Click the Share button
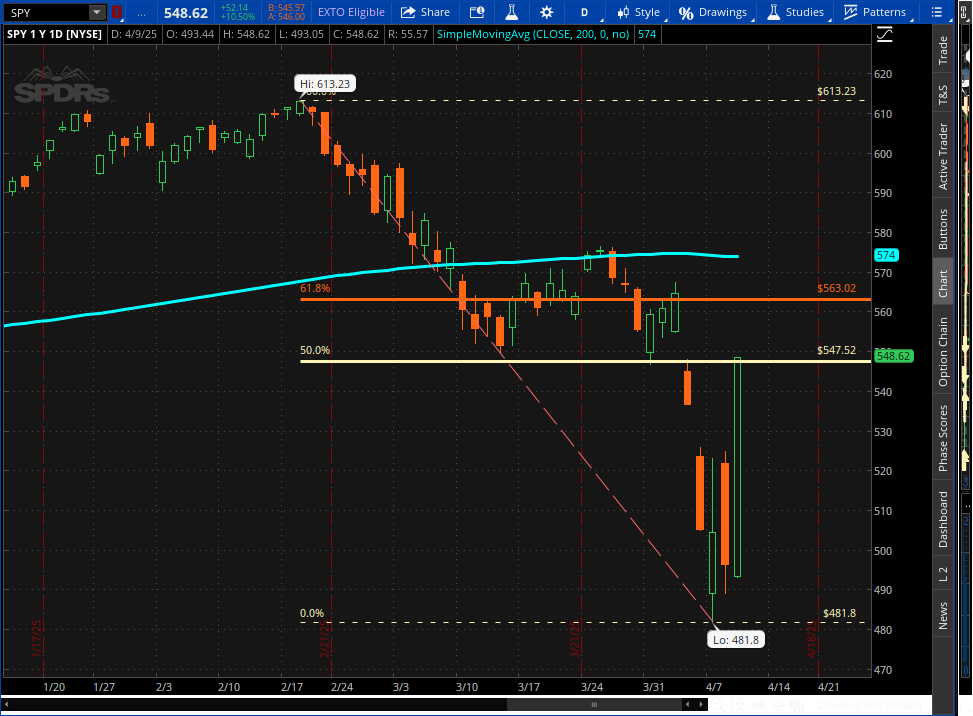 (x=425, y=12)
